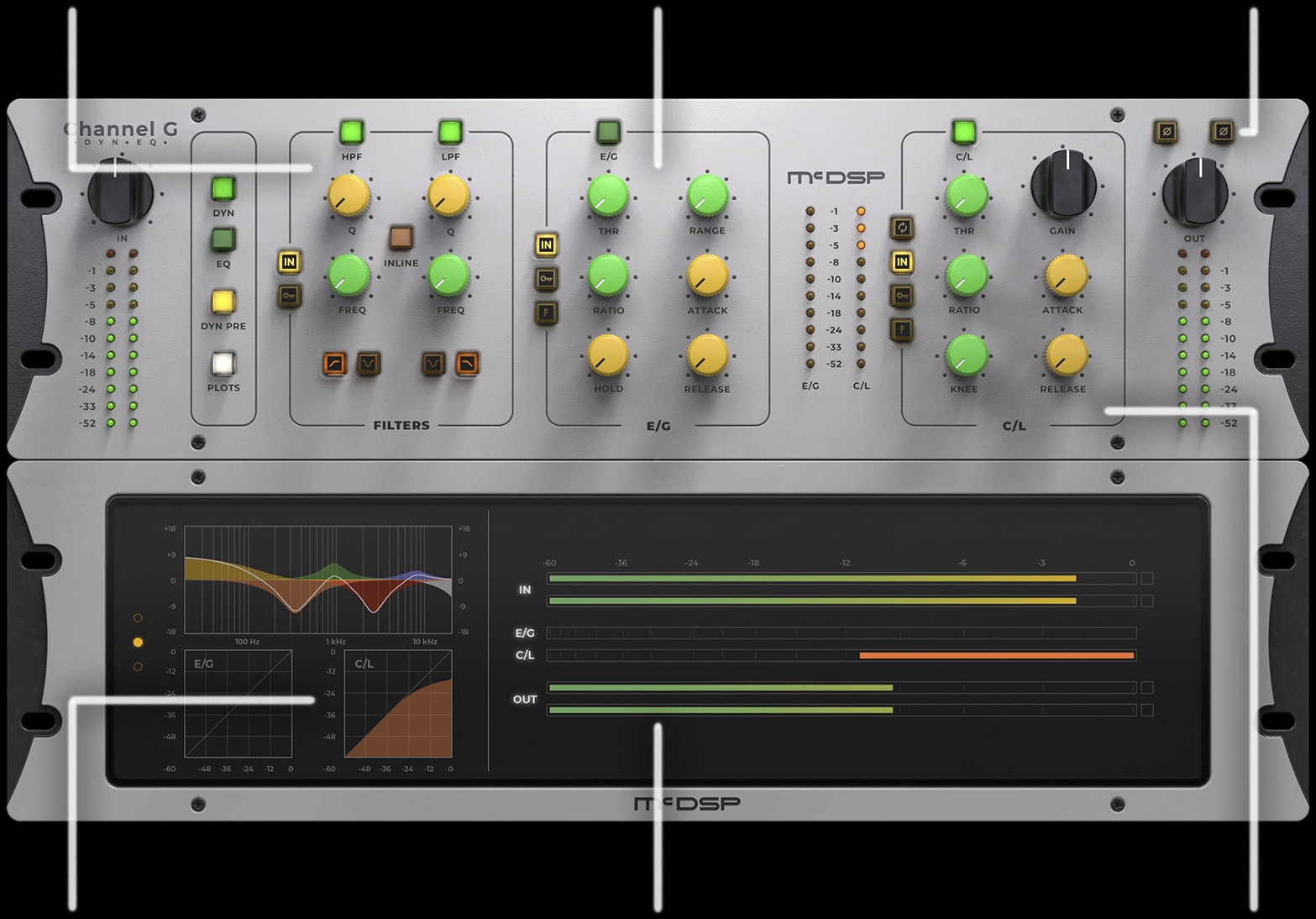Click the F button in E/G section
Viewport: 1316px width, 919px height.
click(x=546, y=312)
